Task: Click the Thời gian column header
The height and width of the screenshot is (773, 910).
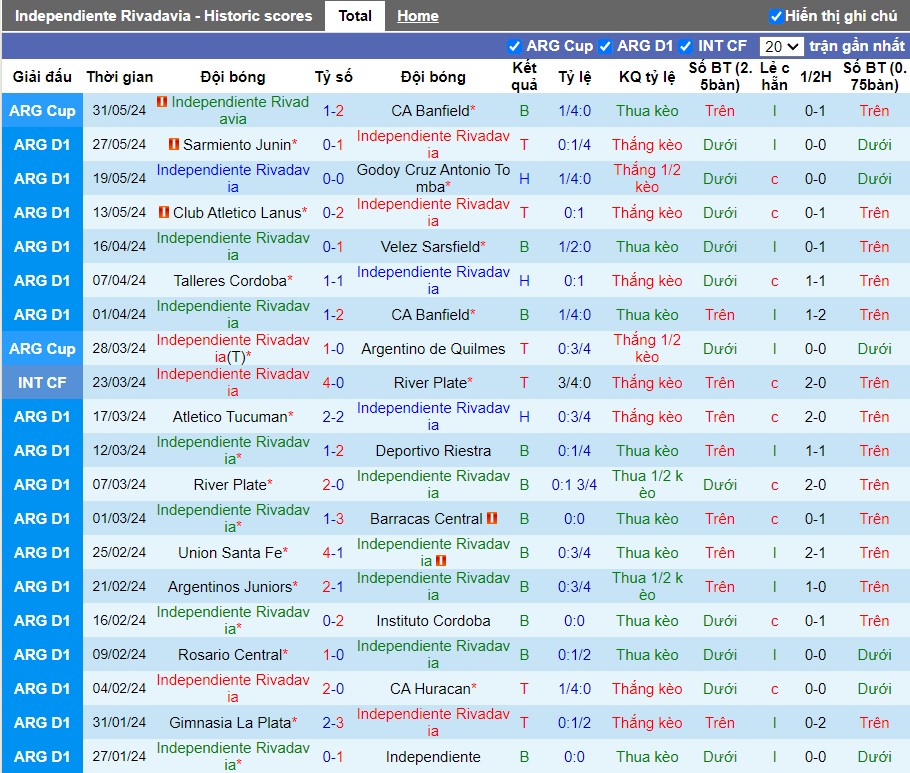Action: pyautogui.click(x=120, y=77)
